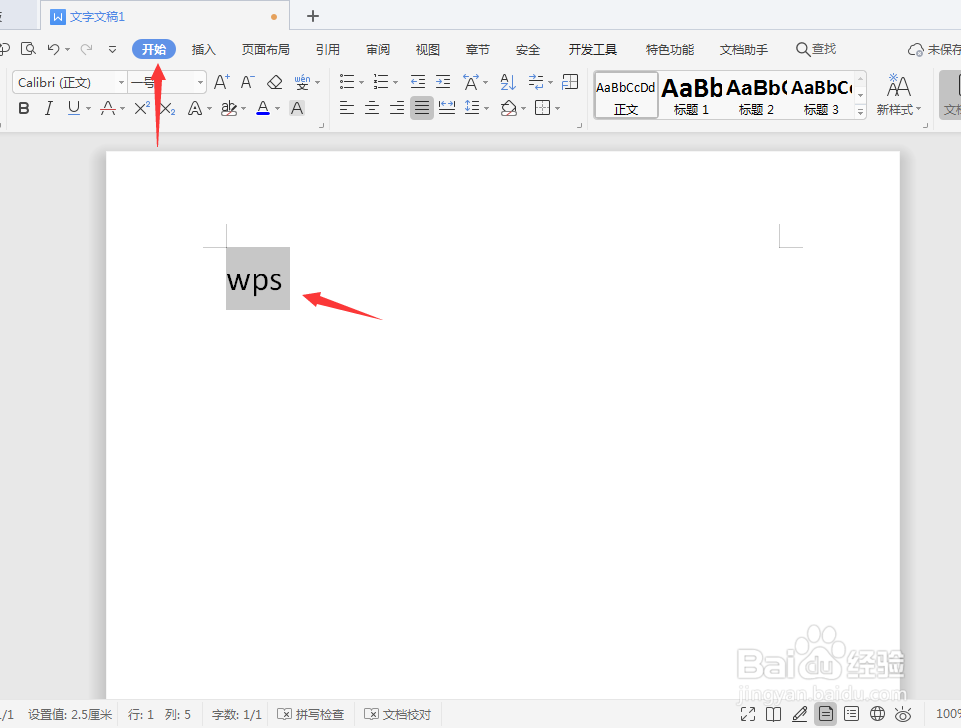Enable writing mode pen icon
961x728 pixels.
click(x=799, y=714)
